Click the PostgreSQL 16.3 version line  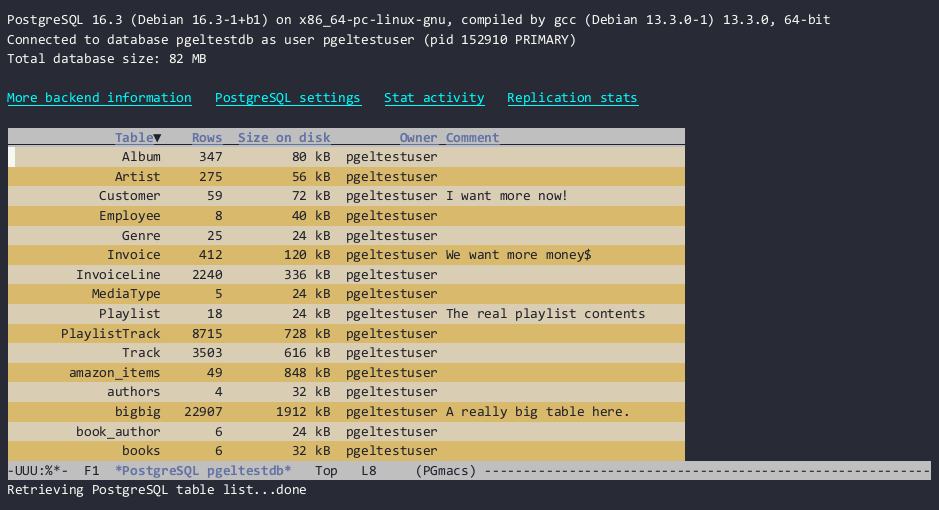coord(419,20)
